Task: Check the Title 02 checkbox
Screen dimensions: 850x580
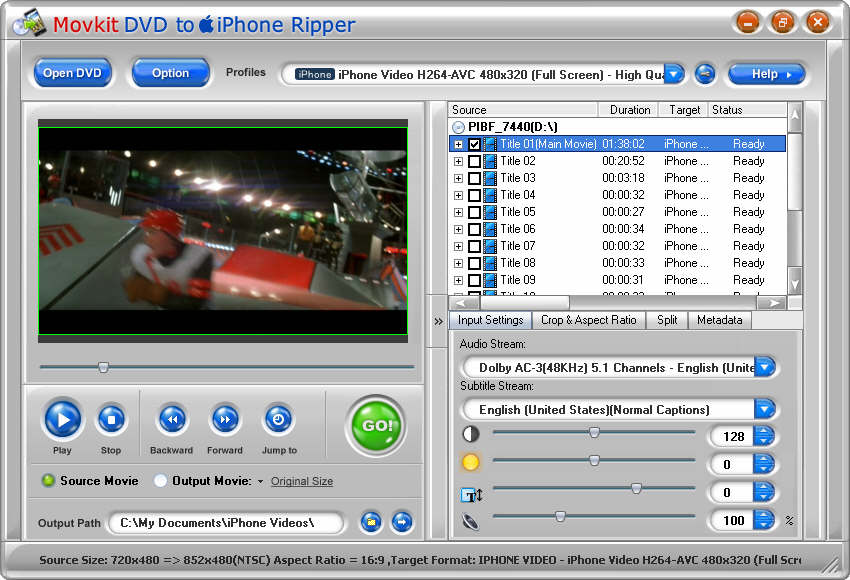Action: 474,161
